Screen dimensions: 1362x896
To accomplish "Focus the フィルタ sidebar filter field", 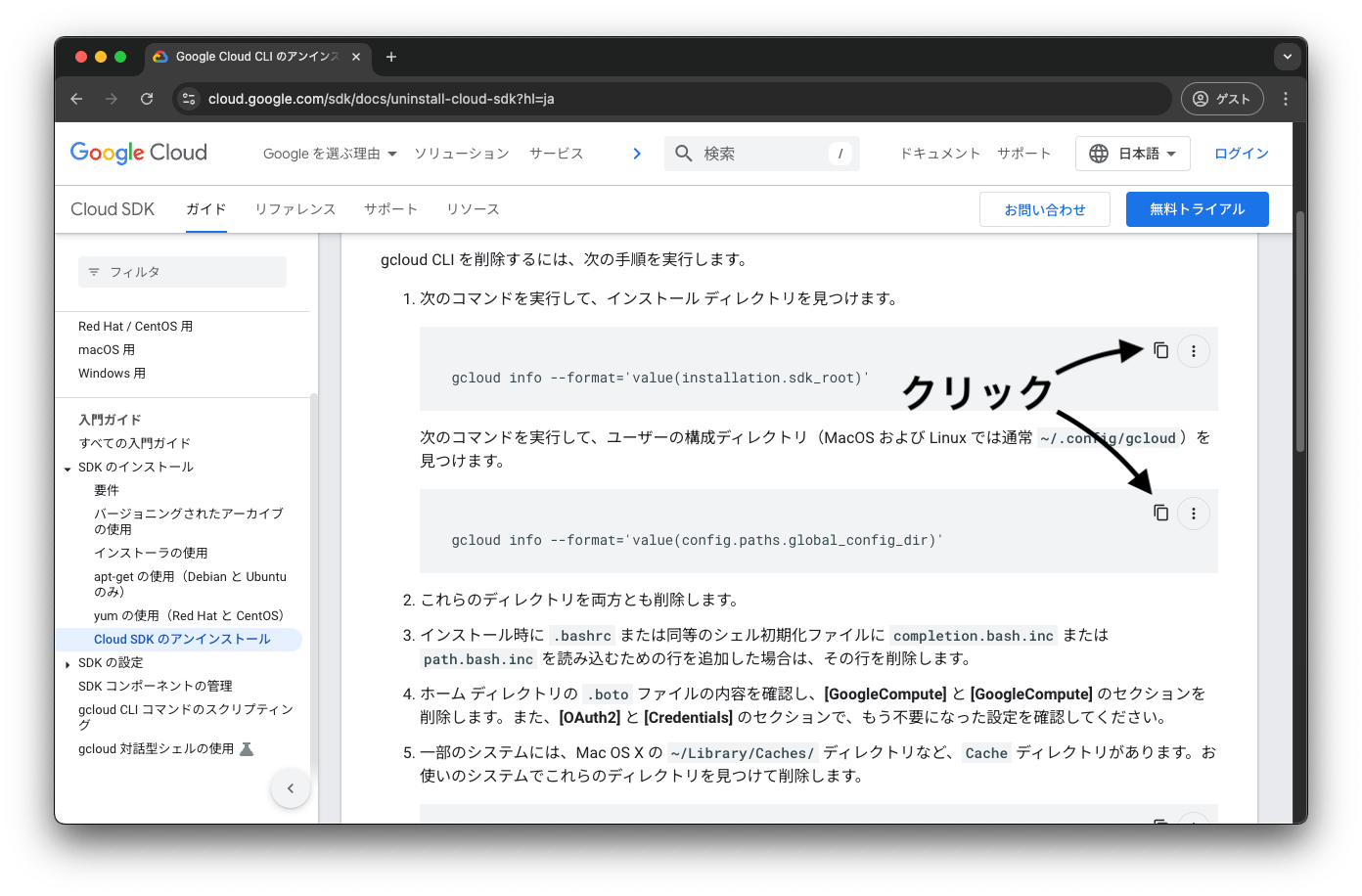I will coord(182,272).
